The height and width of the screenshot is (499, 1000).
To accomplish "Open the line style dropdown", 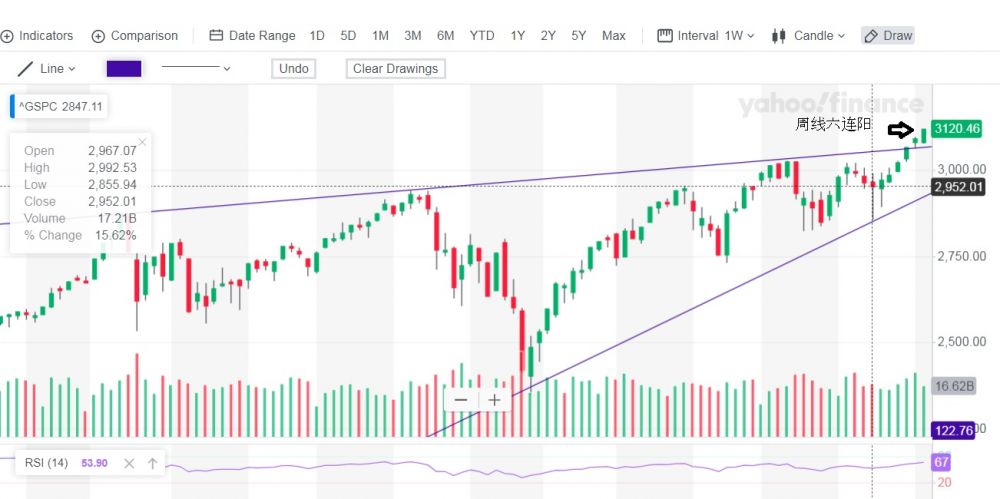I will tap(196, 69).
